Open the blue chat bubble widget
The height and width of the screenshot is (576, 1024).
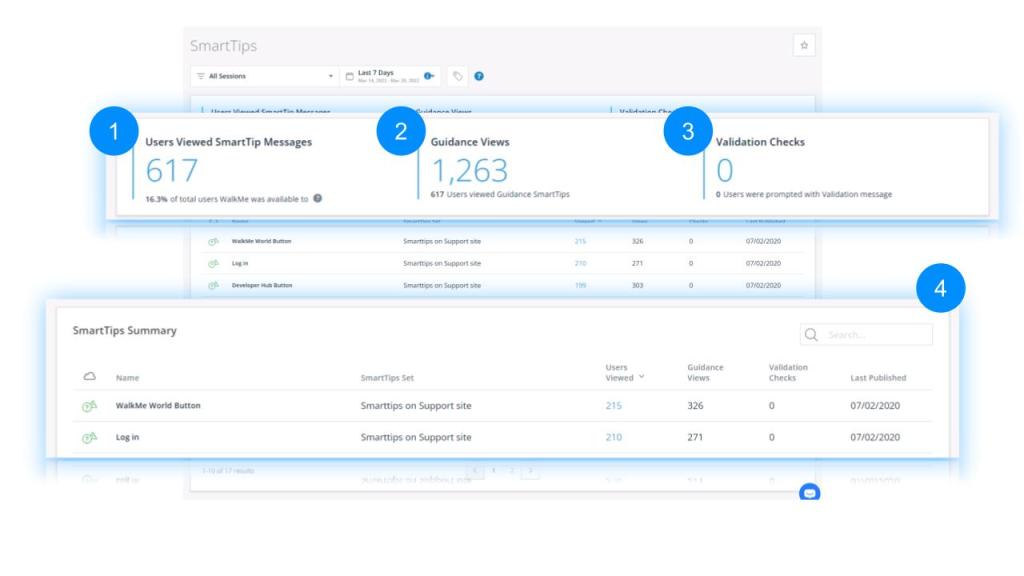click(809, 492)
